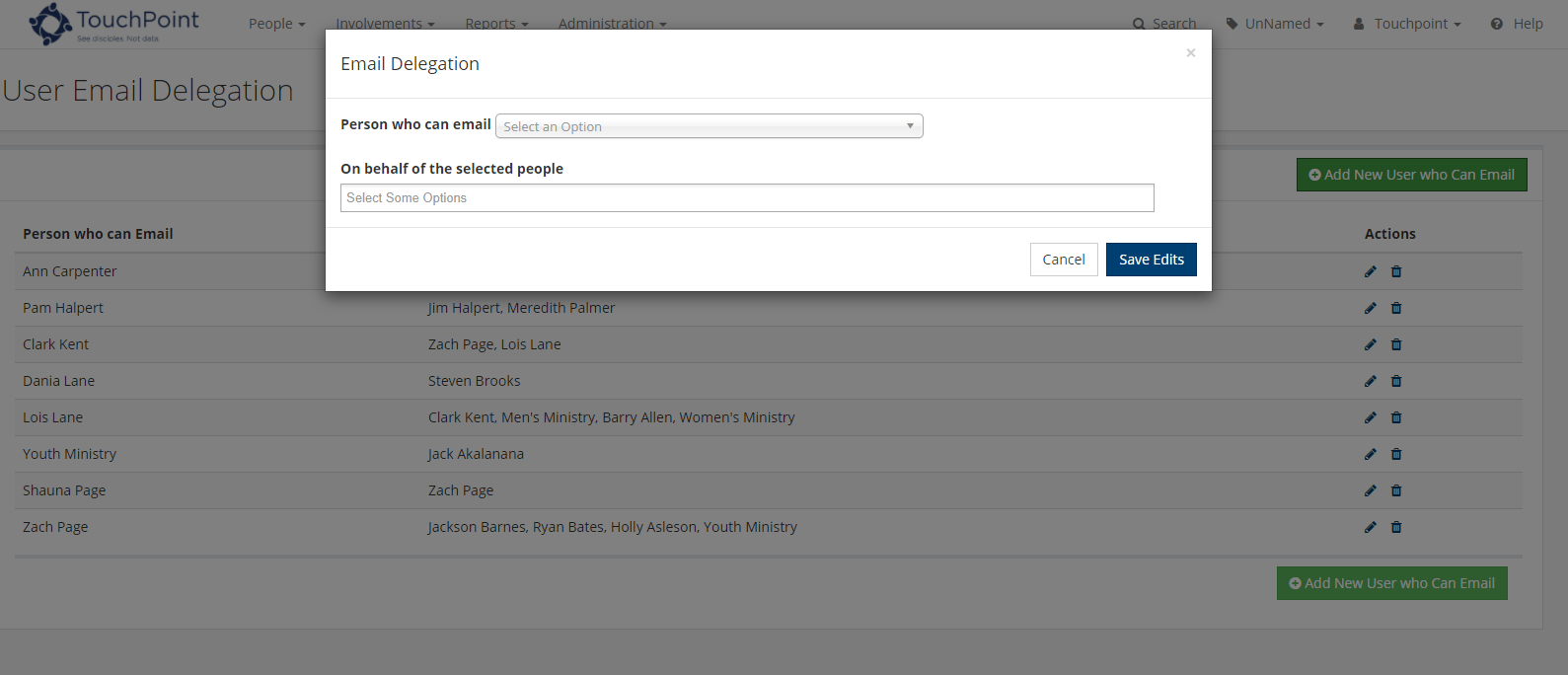1568x675 pixels.
Task: Edit Pam Halpert delegation row
Action: click(1371, 308)
